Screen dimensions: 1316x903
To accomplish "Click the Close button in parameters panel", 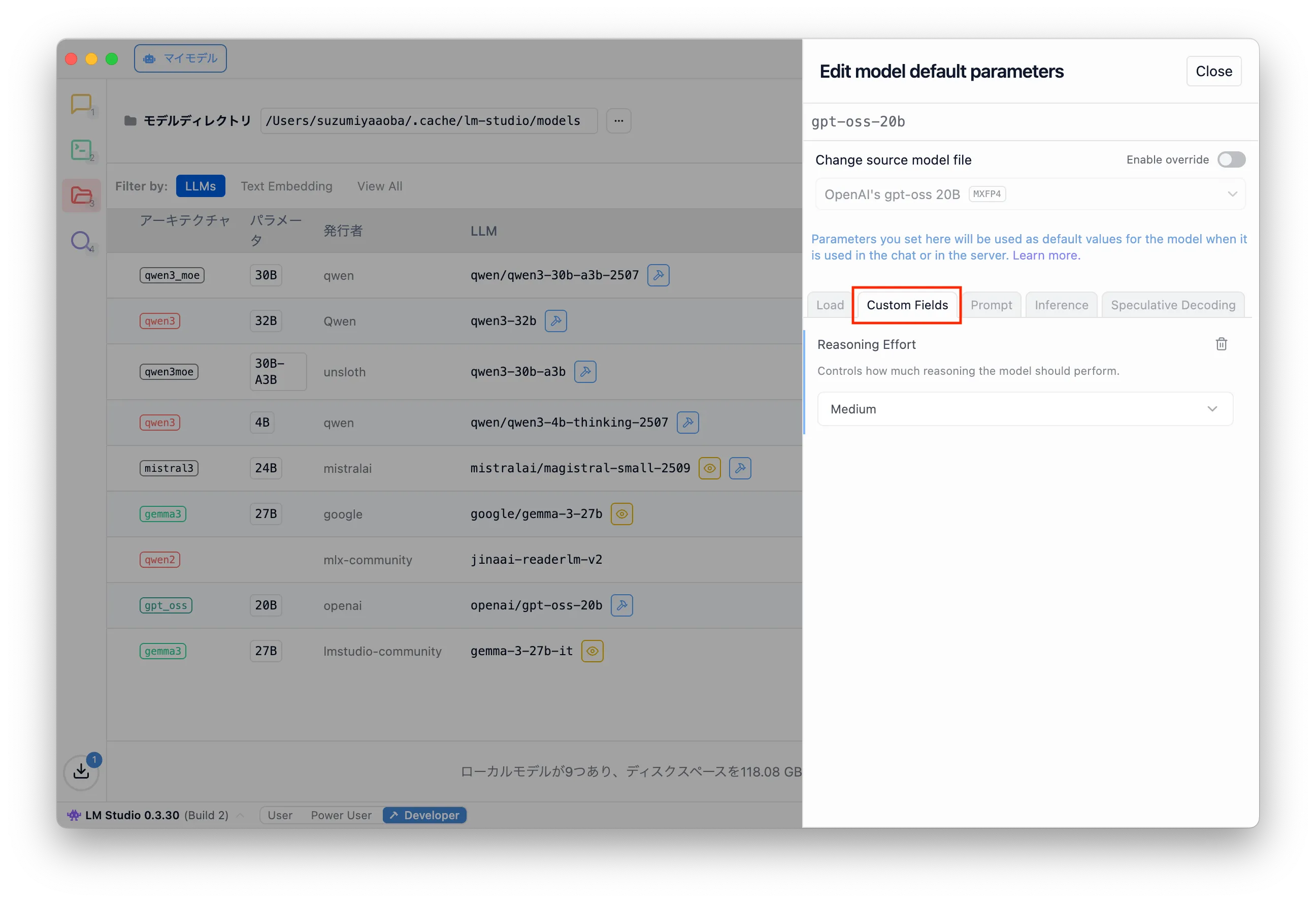I will pyautogui.click(x=1213, y=72).
